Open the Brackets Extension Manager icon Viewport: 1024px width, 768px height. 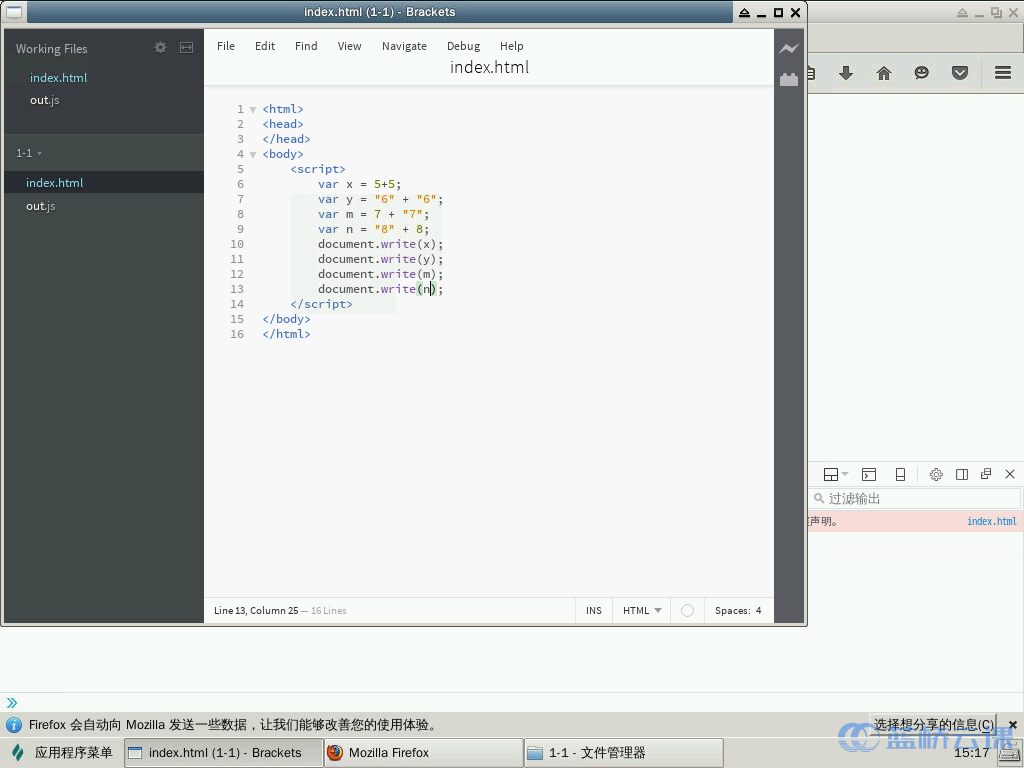pyautogui.click(x=789, y=79)
